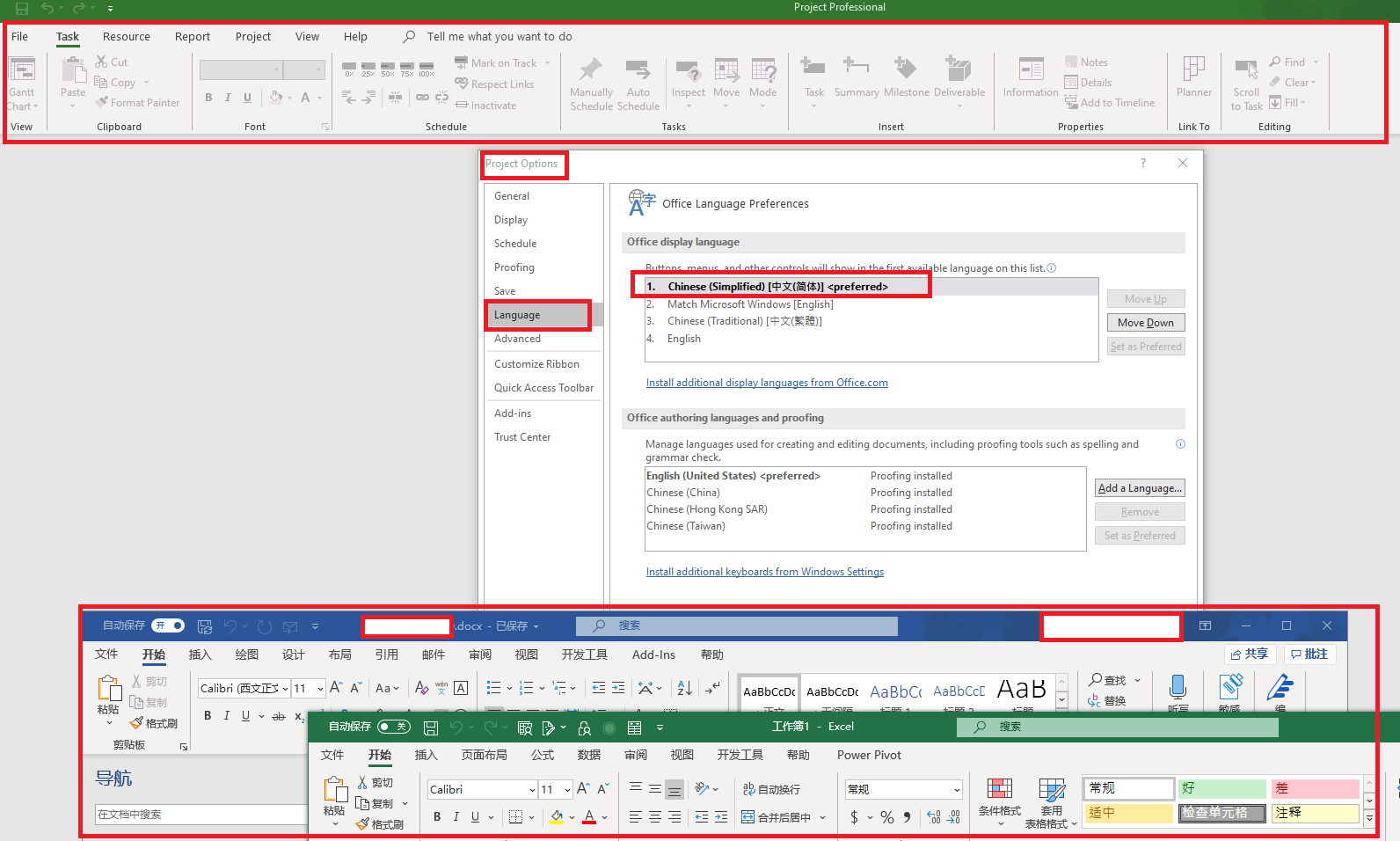Open the Planner link icon
This screenshot has height=841, width=1400.
pyautogui.click(x=1194, y=69)
